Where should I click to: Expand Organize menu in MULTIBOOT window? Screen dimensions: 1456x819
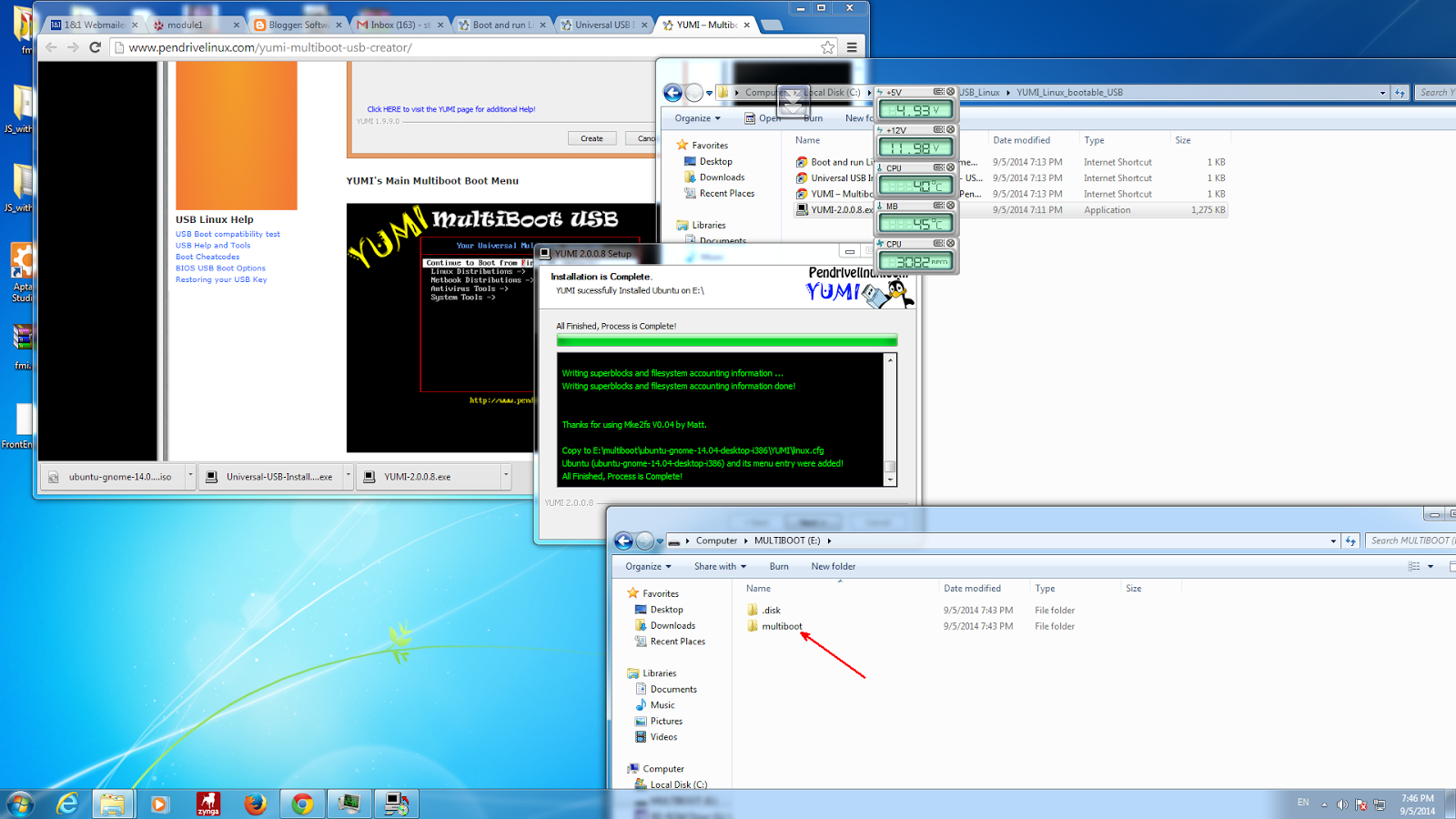[x=648, y=566]
